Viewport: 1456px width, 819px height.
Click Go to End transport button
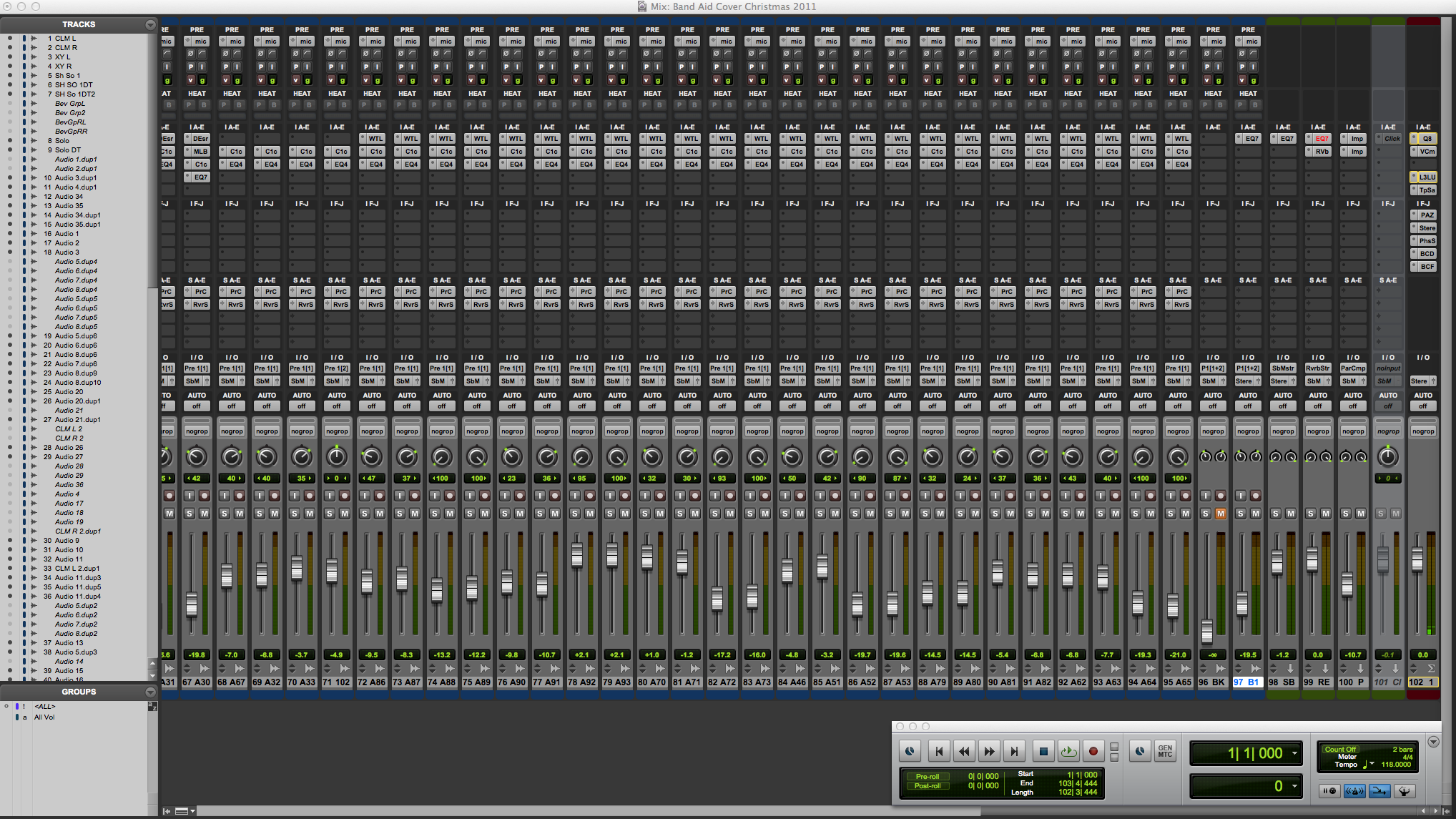click(x=1014, y=751)
